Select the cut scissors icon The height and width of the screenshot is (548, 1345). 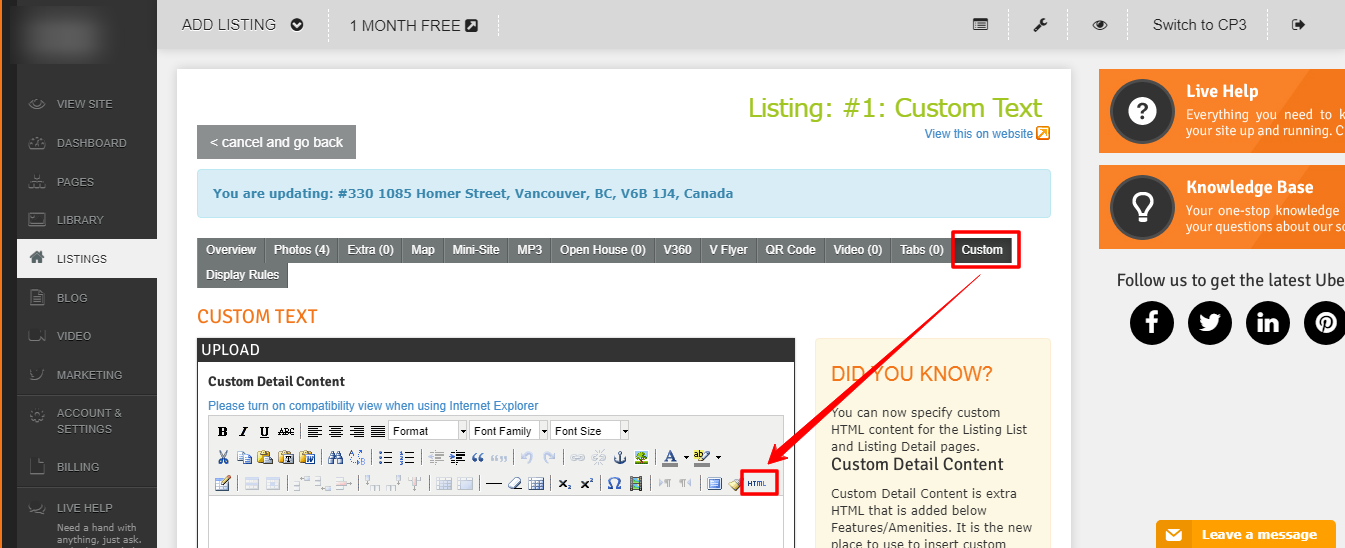pos(223,458)
